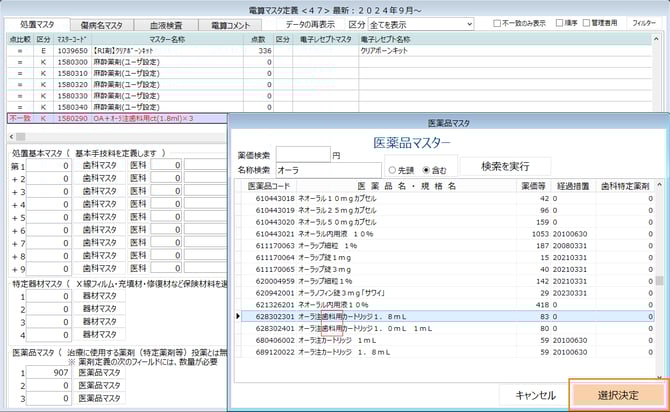Click the フィルター label at top right
This screenshot has height=412, width=670.
(x=644, y=23)
